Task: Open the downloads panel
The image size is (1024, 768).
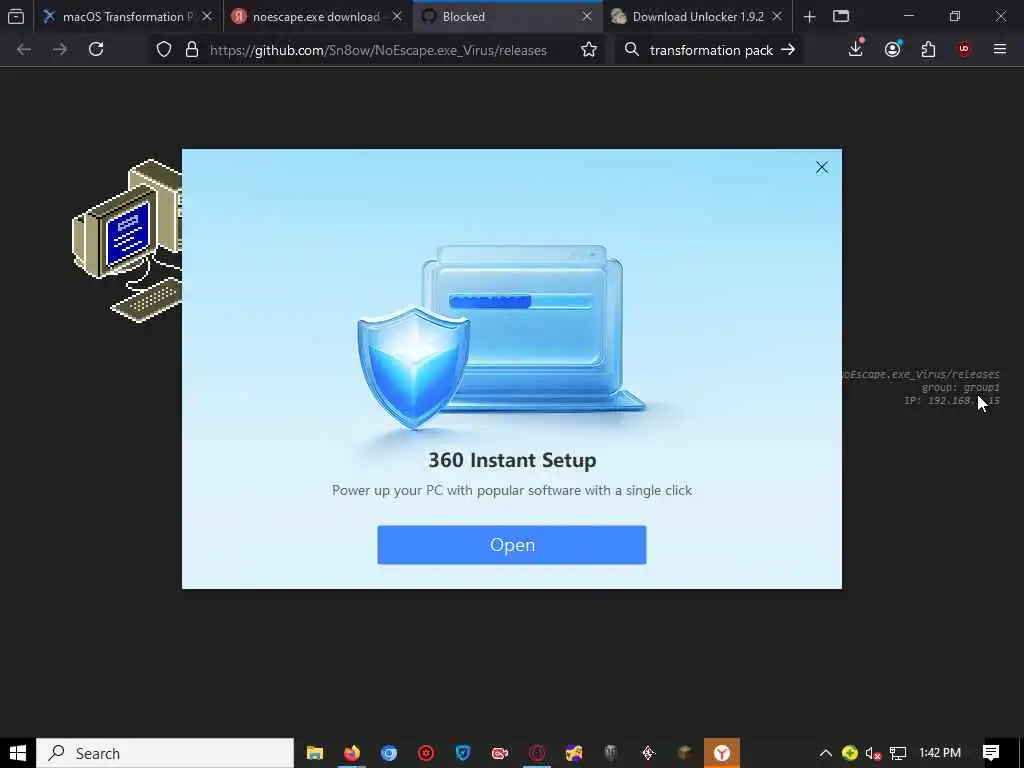Action: point(856,48)
